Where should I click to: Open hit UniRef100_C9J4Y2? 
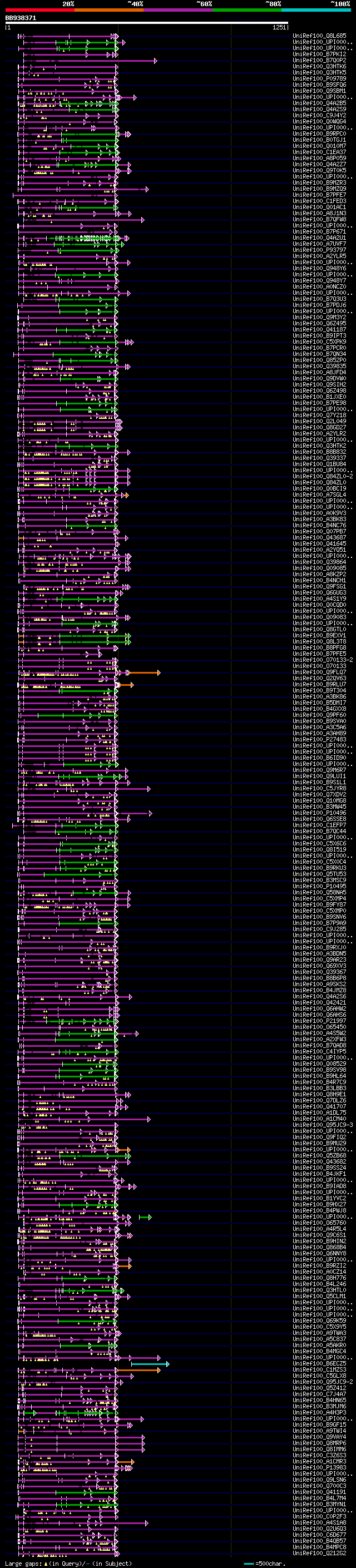(x=319, y=116)
